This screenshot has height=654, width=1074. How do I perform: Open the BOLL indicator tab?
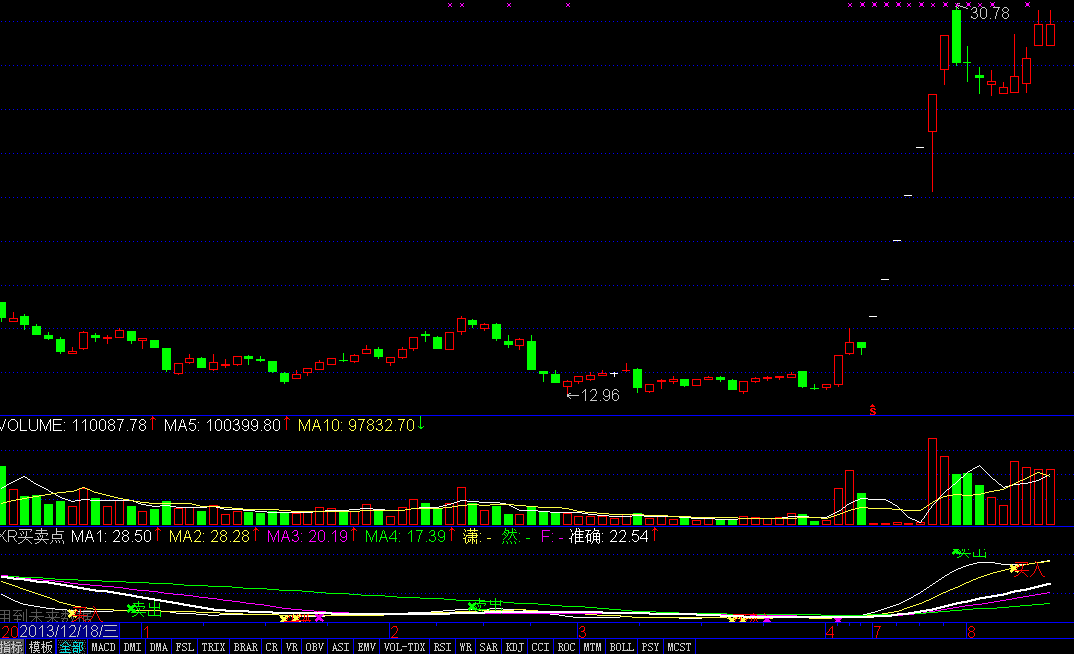coord(621,647)
